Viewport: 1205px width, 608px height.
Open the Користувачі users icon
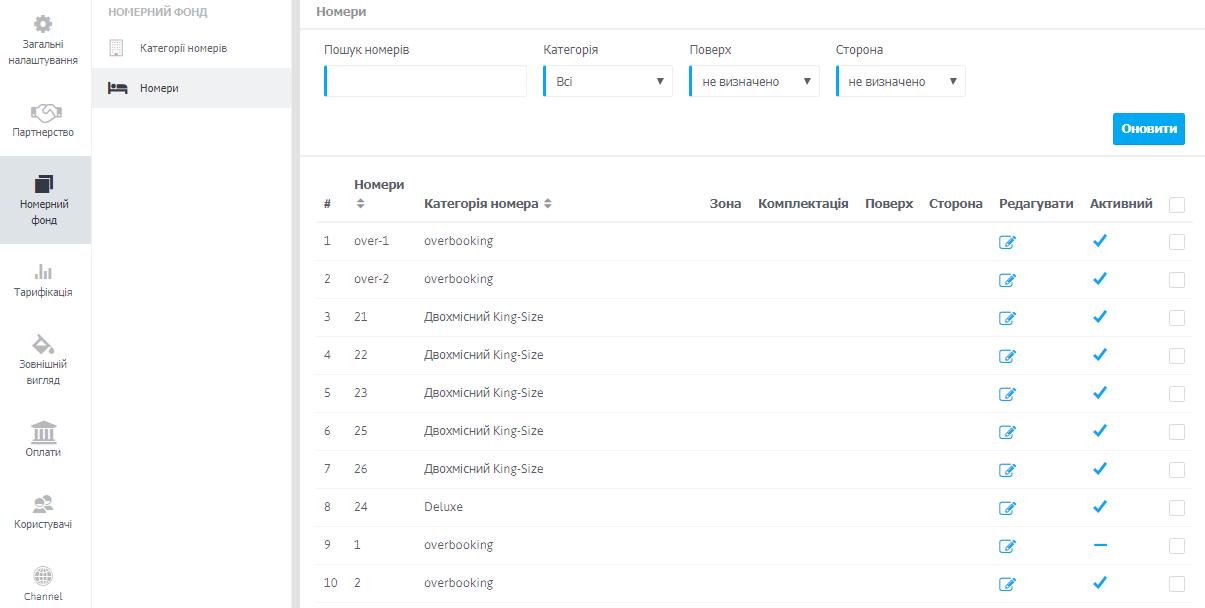[45, 504]
